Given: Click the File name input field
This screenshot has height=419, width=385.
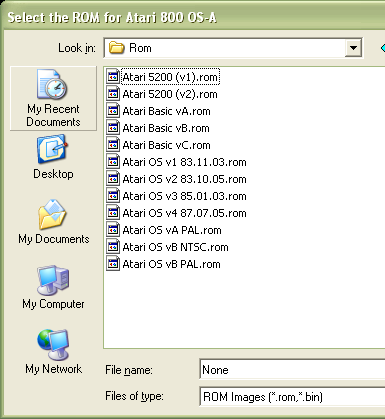Looking at the screenshot, I should 292,369.
